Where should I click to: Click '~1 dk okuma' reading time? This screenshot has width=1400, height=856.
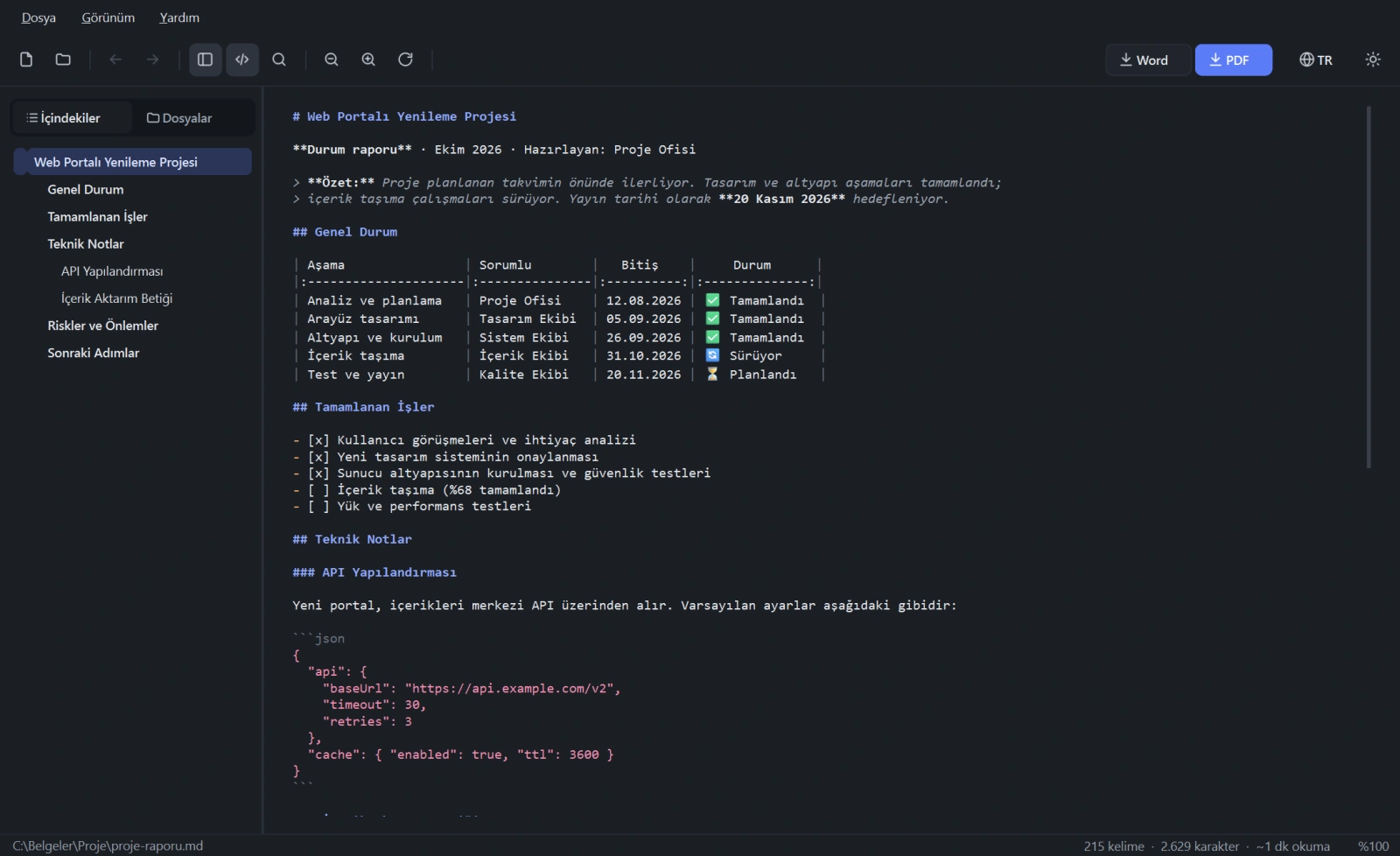tap(1293, 846)
